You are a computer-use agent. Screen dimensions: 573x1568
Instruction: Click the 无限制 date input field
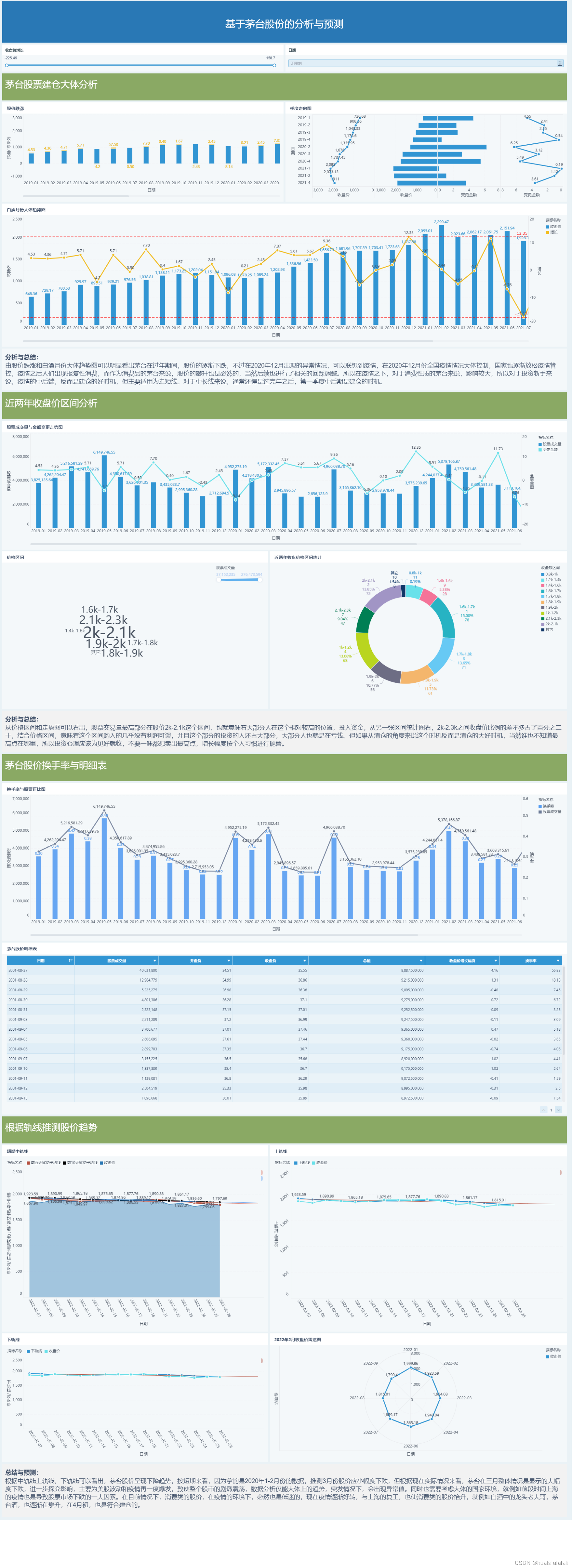[423, 63]
